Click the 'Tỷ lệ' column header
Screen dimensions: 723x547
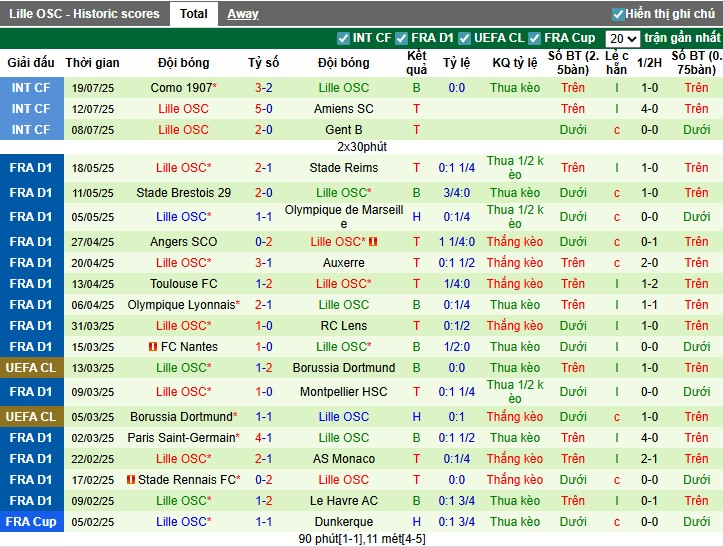tap(456, 62)
